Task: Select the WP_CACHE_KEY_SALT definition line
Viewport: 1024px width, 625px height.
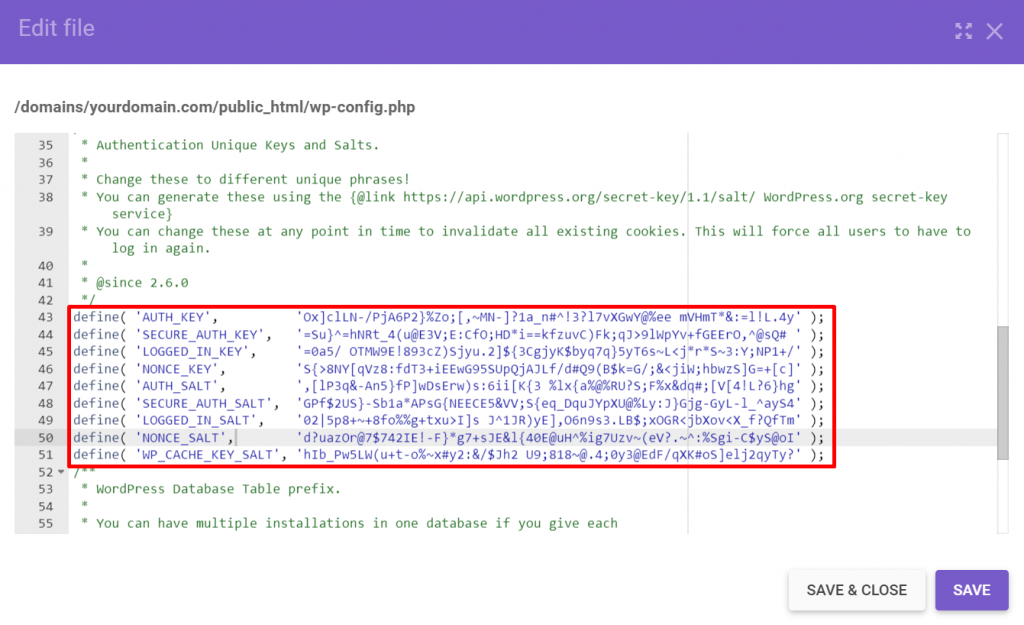Action: pos(300,454)
